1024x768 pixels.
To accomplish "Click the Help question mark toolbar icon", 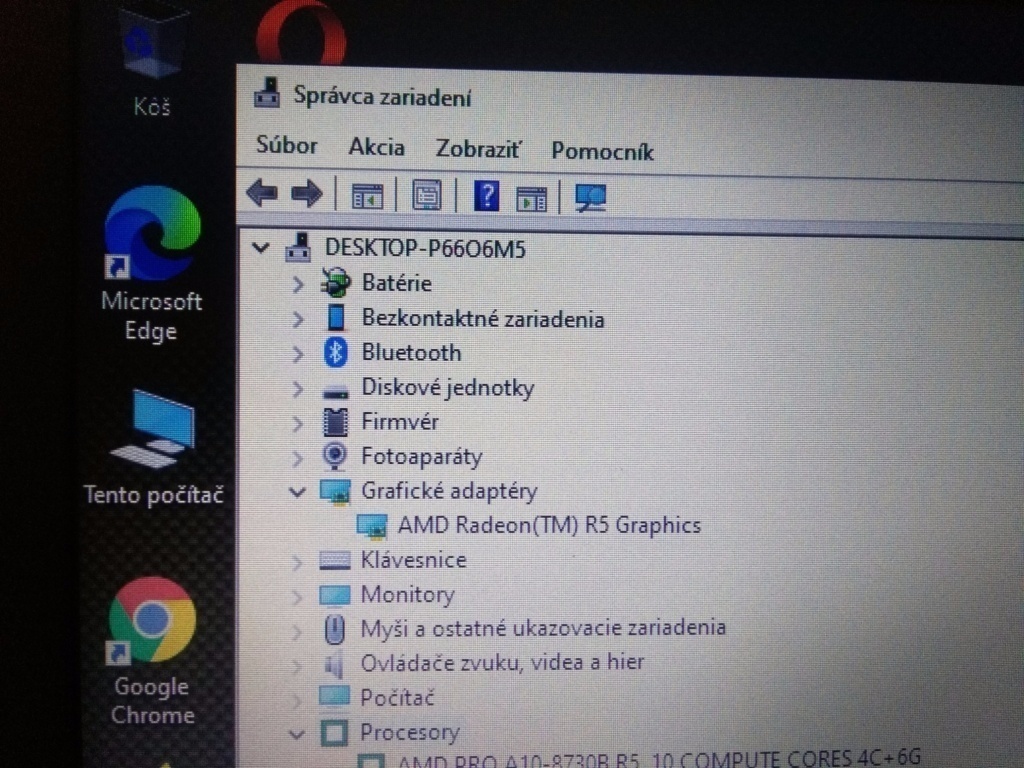I will click(x=486, y=196).
